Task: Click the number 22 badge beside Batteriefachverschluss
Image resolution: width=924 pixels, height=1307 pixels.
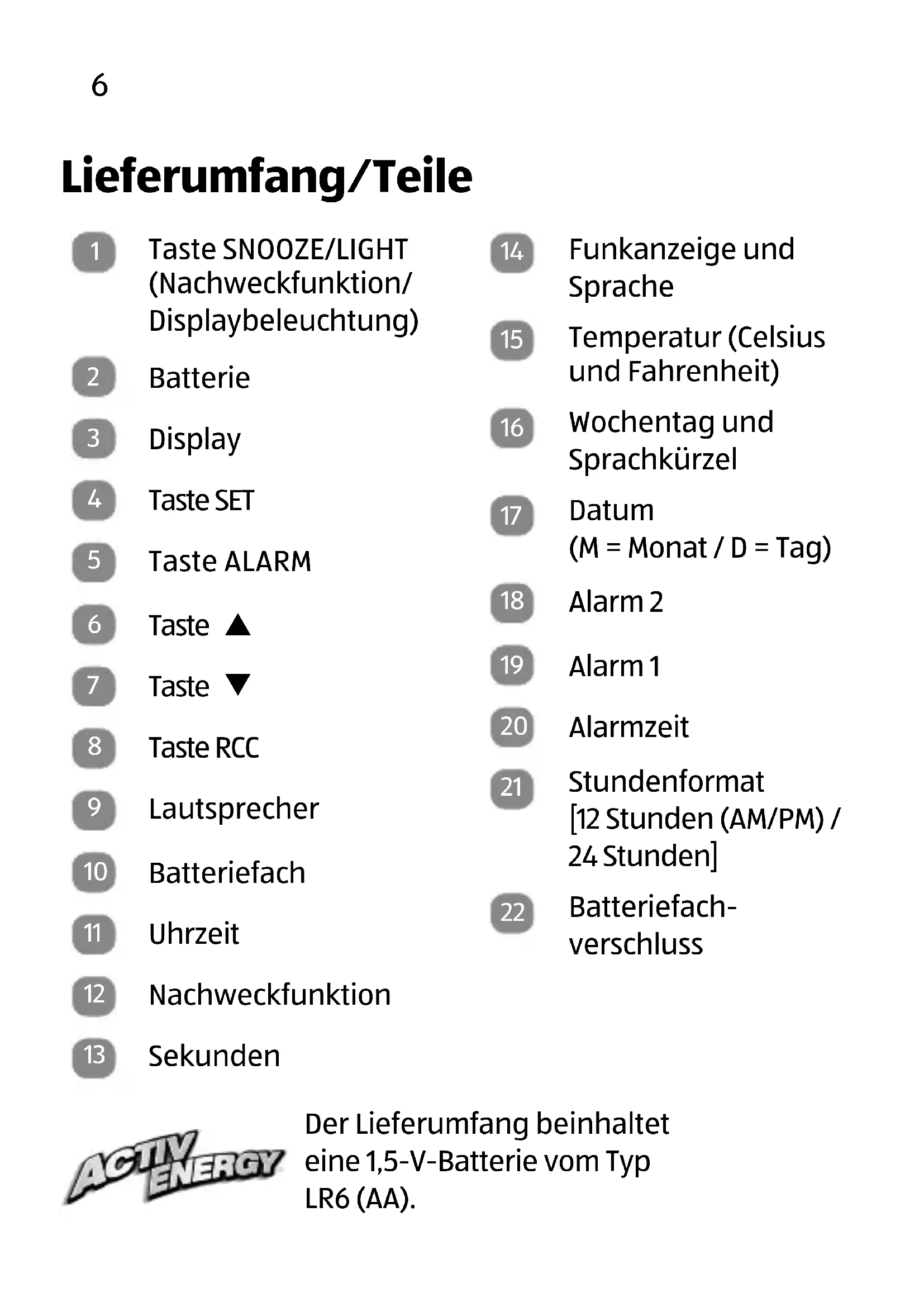Action: 512,912
